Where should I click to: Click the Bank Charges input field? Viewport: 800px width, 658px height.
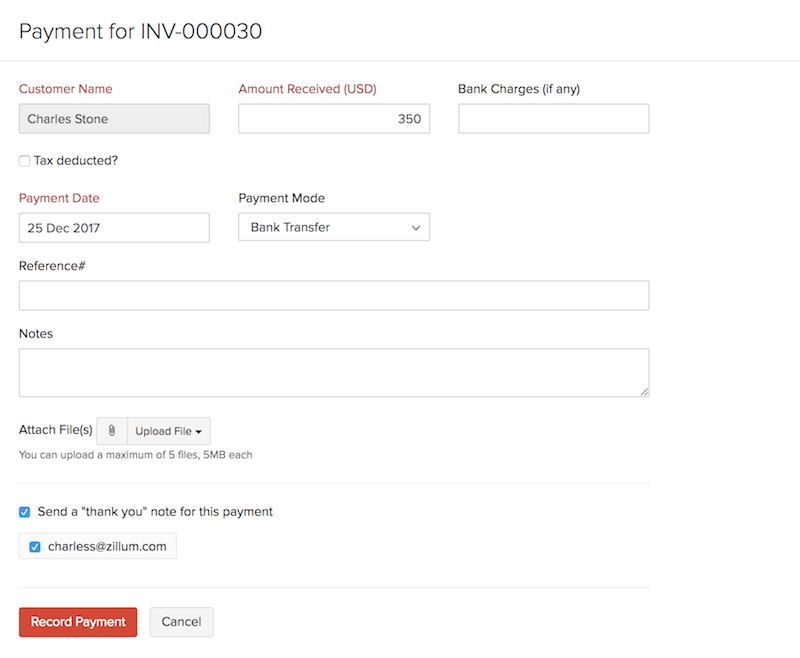pos(553,118)
